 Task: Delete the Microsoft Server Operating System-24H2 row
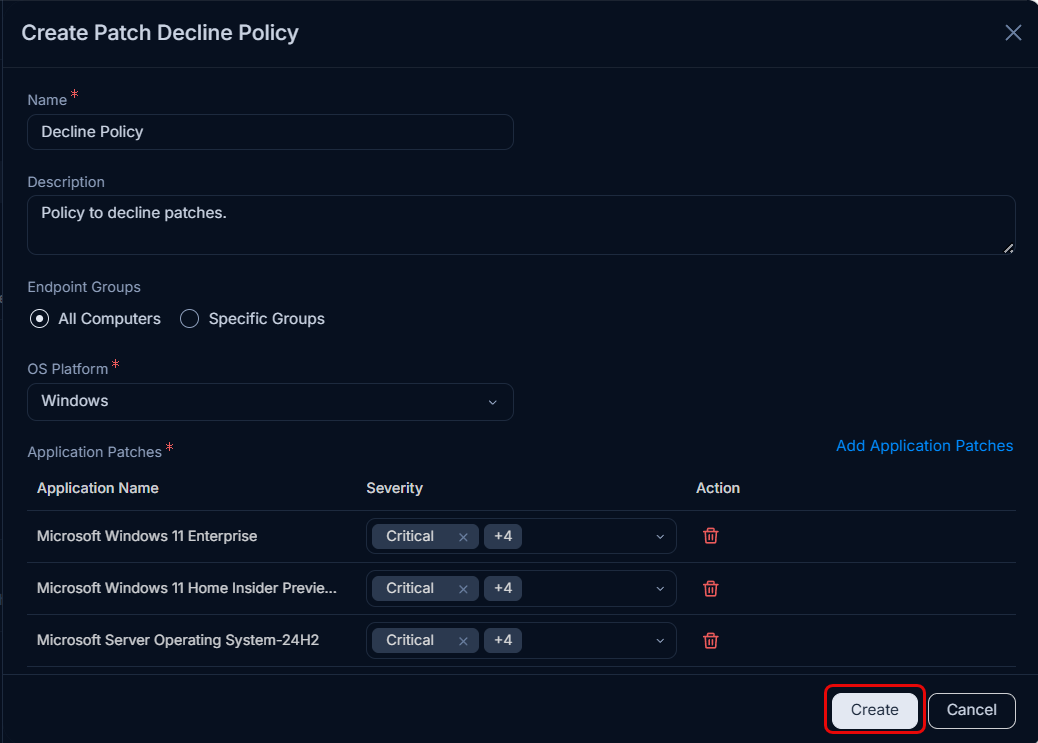coord(710,640)
